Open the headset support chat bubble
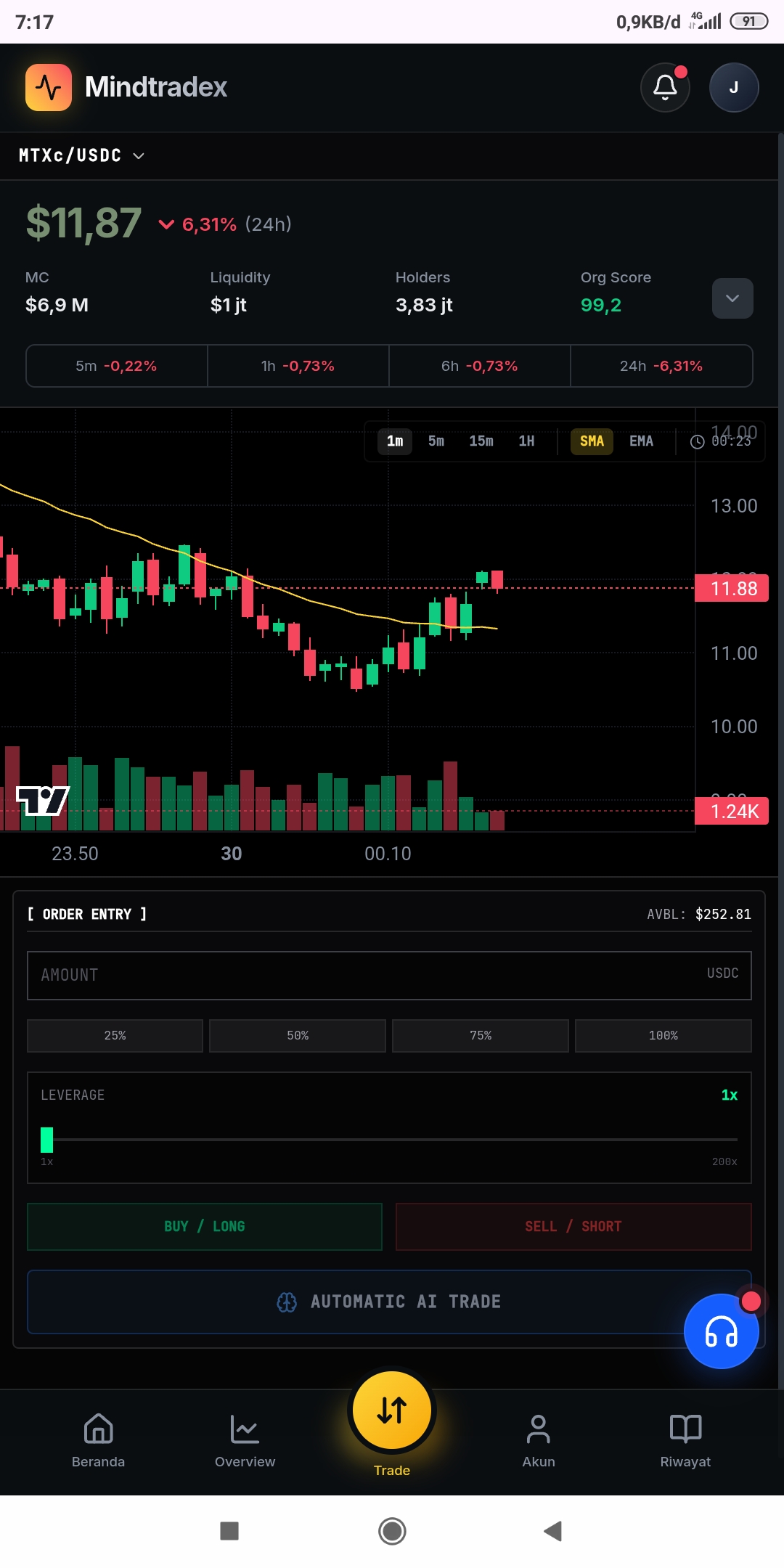 (x=722, y=1331)
